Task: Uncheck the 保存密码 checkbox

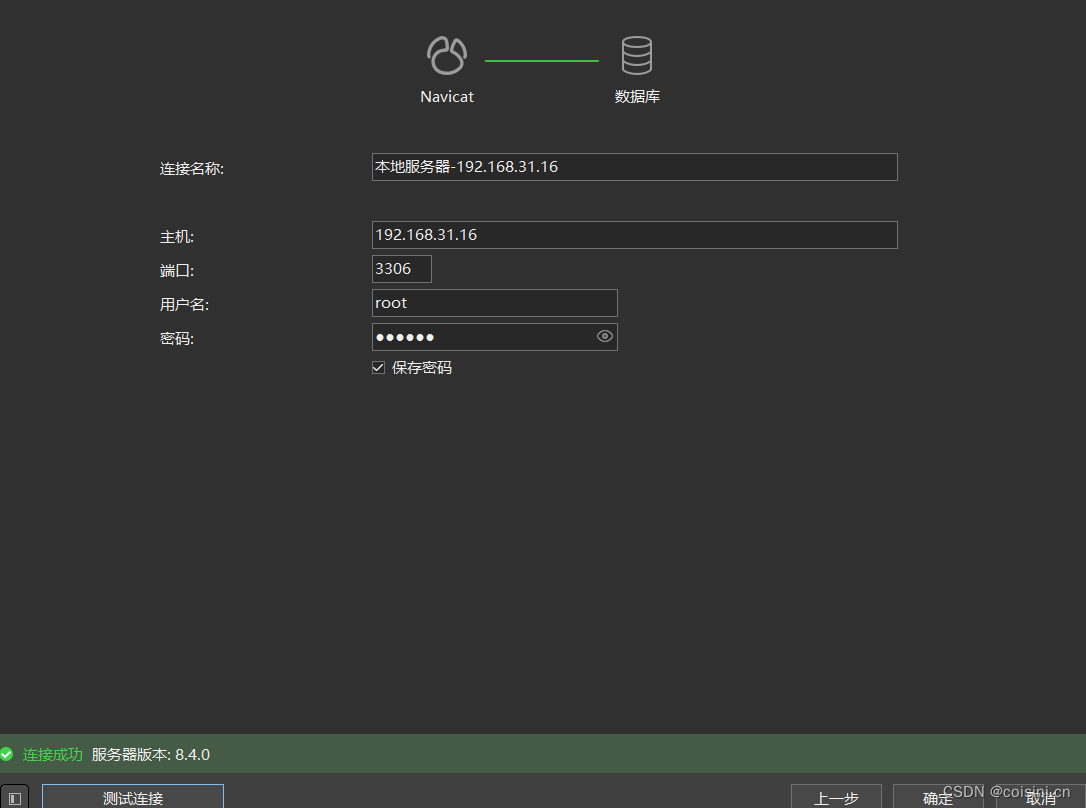Action: point(378,368)
